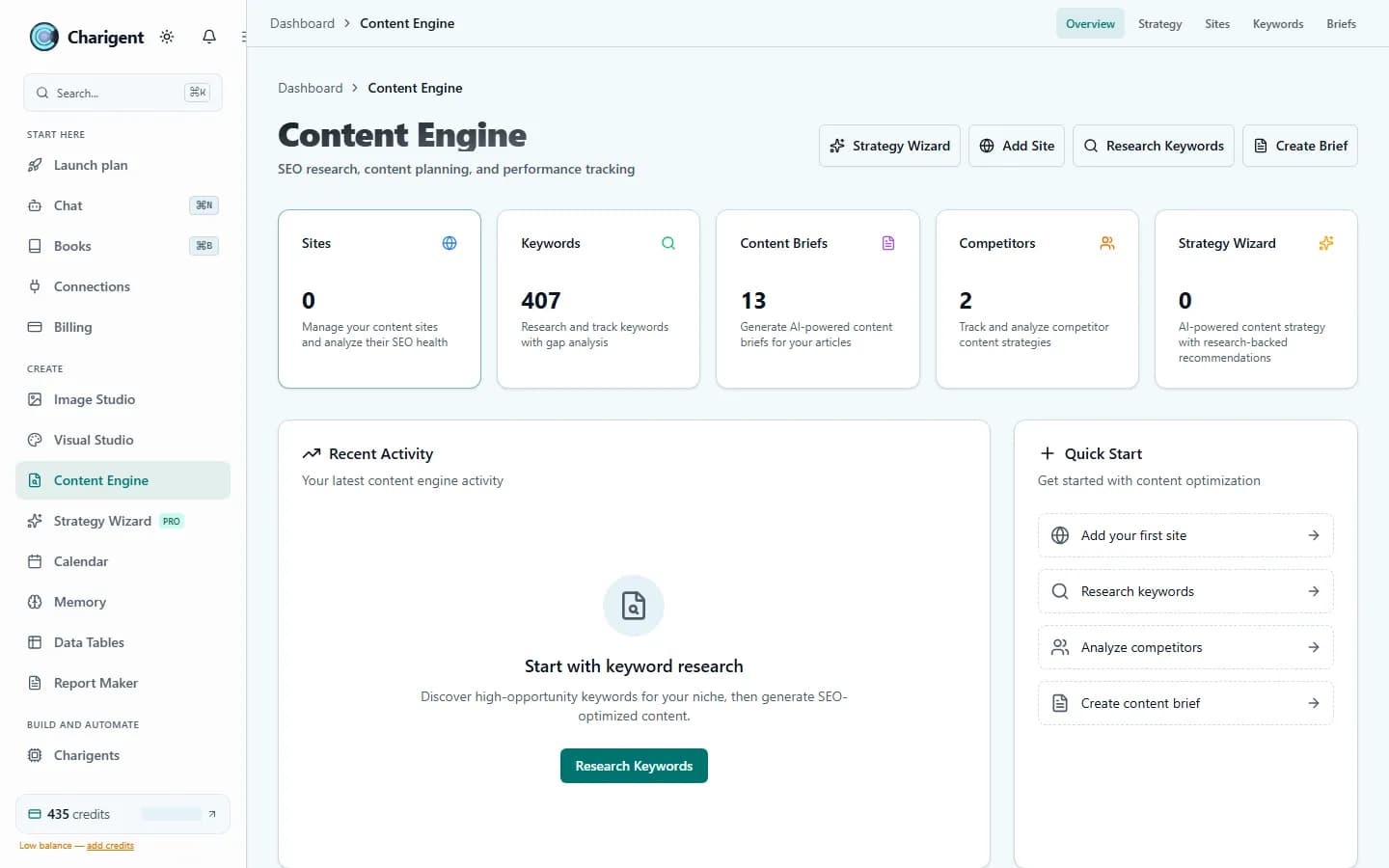
Task: Click the Memory brain icon
Action: coord(35,602)
